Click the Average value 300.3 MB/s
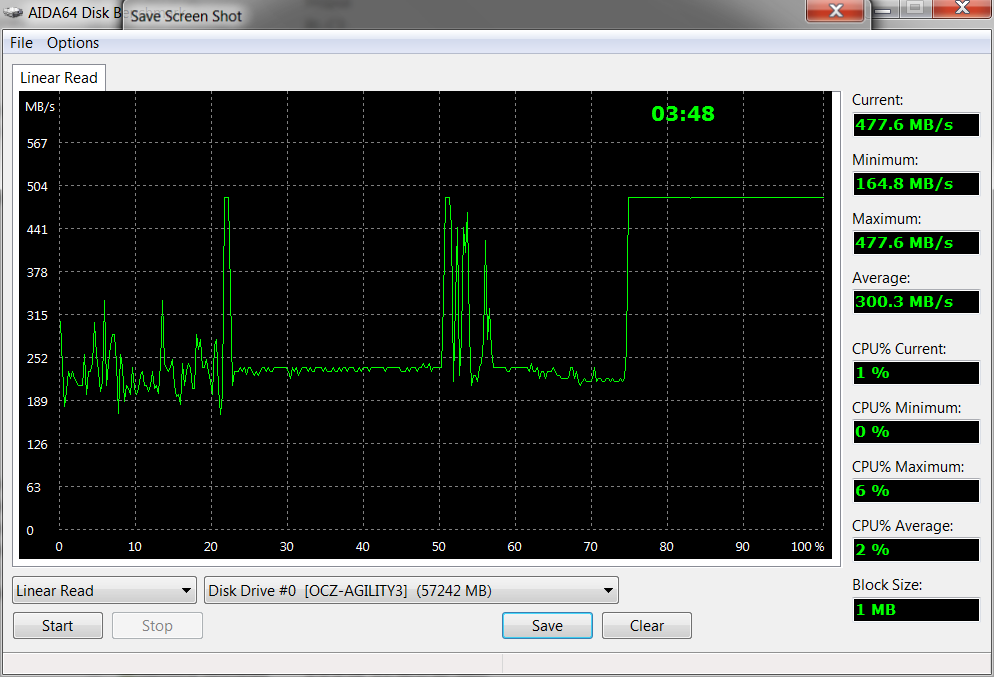 coord(916,302)
